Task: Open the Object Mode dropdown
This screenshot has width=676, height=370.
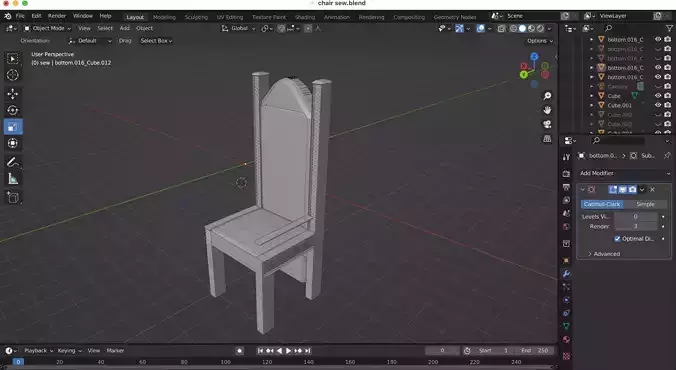Action: (47, 28)
